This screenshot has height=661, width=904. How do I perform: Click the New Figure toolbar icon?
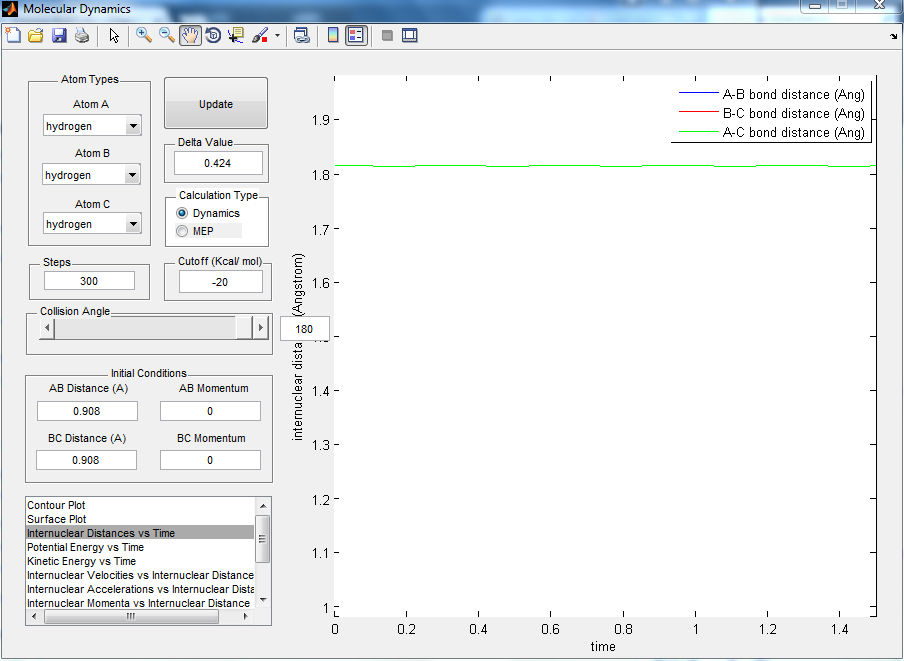pos(13,36)
